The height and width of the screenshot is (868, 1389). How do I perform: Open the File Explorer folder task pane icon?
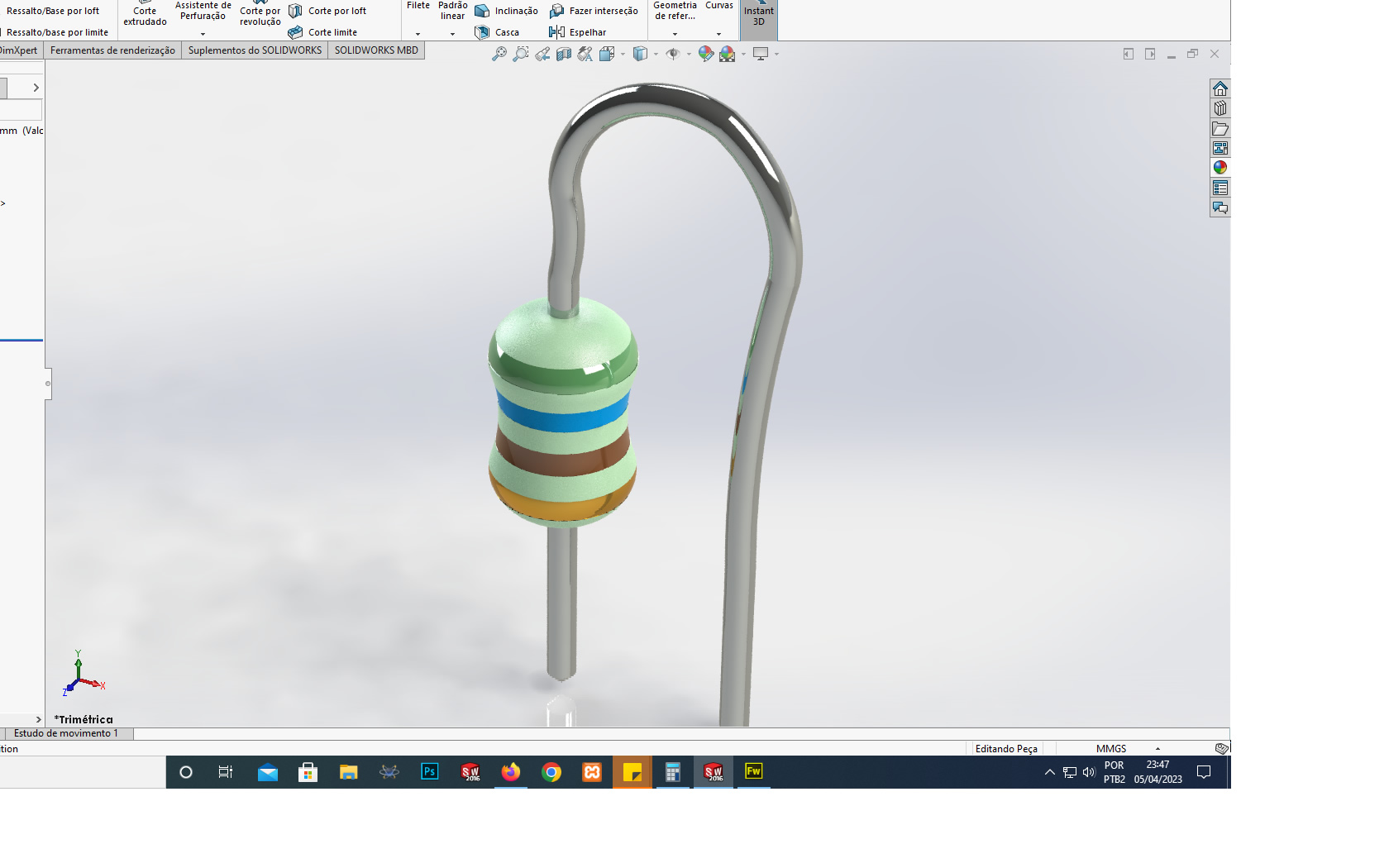point(1220,128)
